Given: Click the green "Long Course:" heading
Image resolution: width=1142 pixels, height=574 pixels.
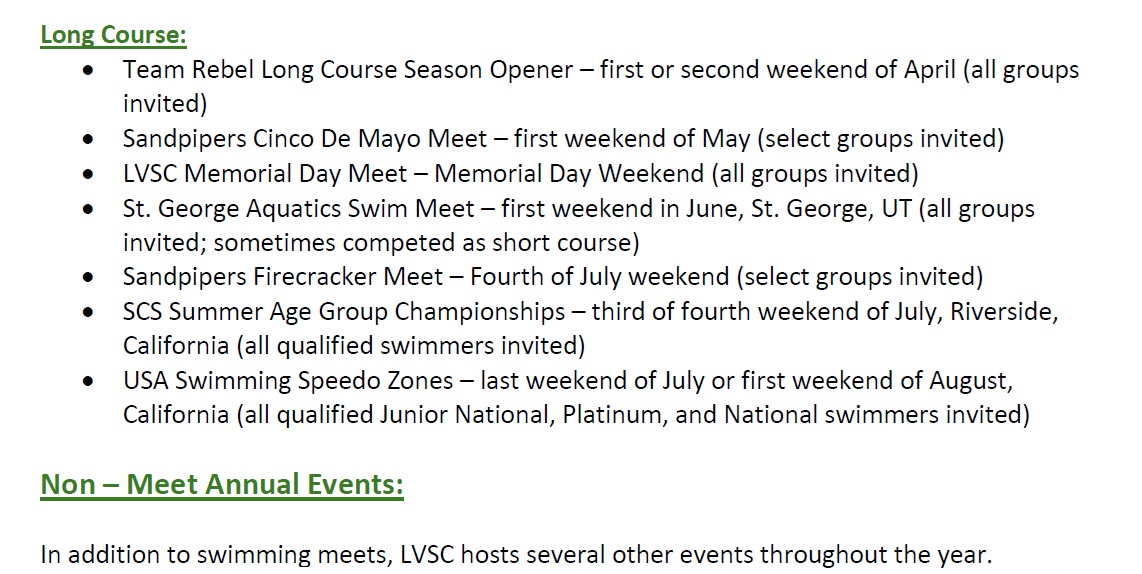Looking at the screenshot, I should [x=113, y=35].
